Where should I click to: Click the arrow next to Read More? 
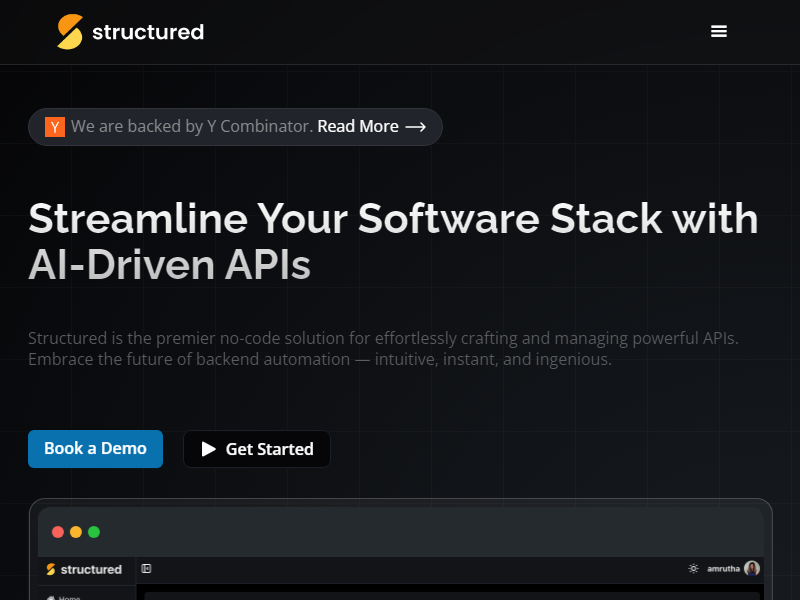point(416,127)
